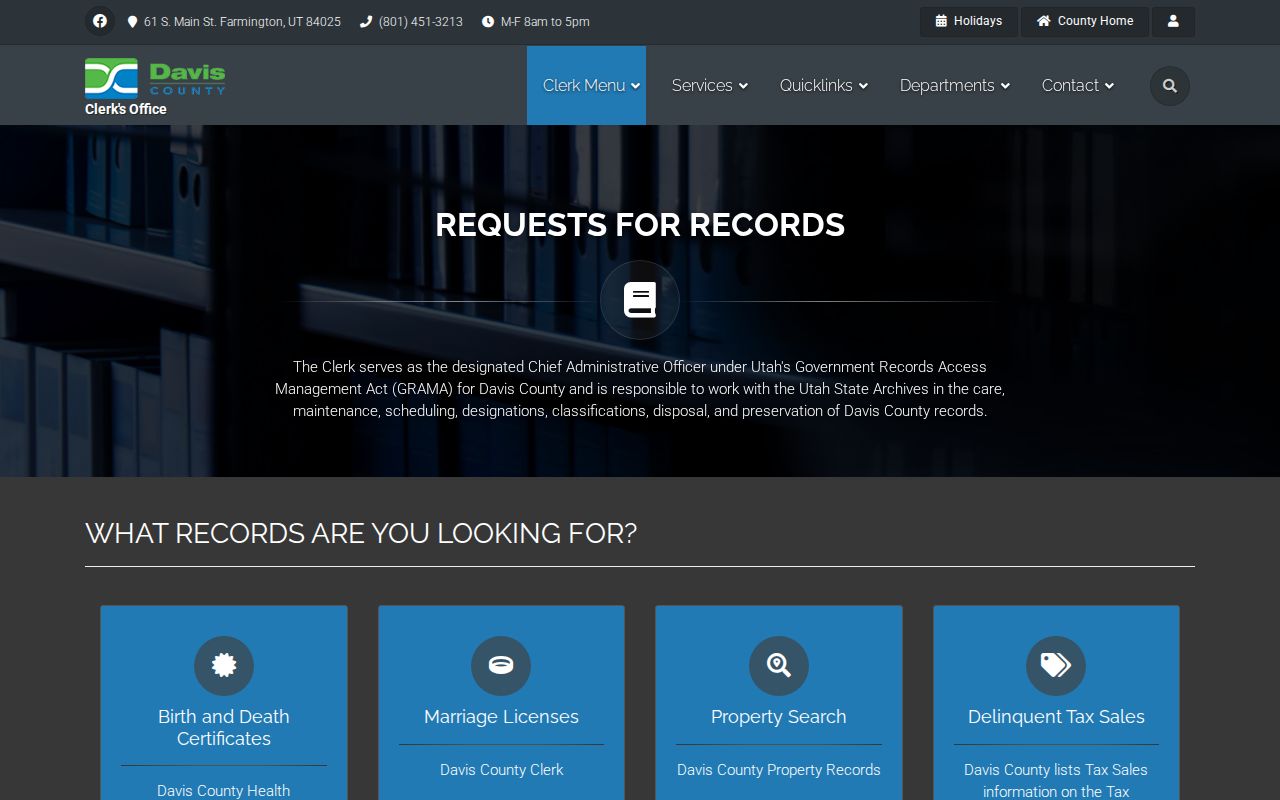Click the Property Search magnifier icon
The image size is (1280, 800).
[779, 666]
